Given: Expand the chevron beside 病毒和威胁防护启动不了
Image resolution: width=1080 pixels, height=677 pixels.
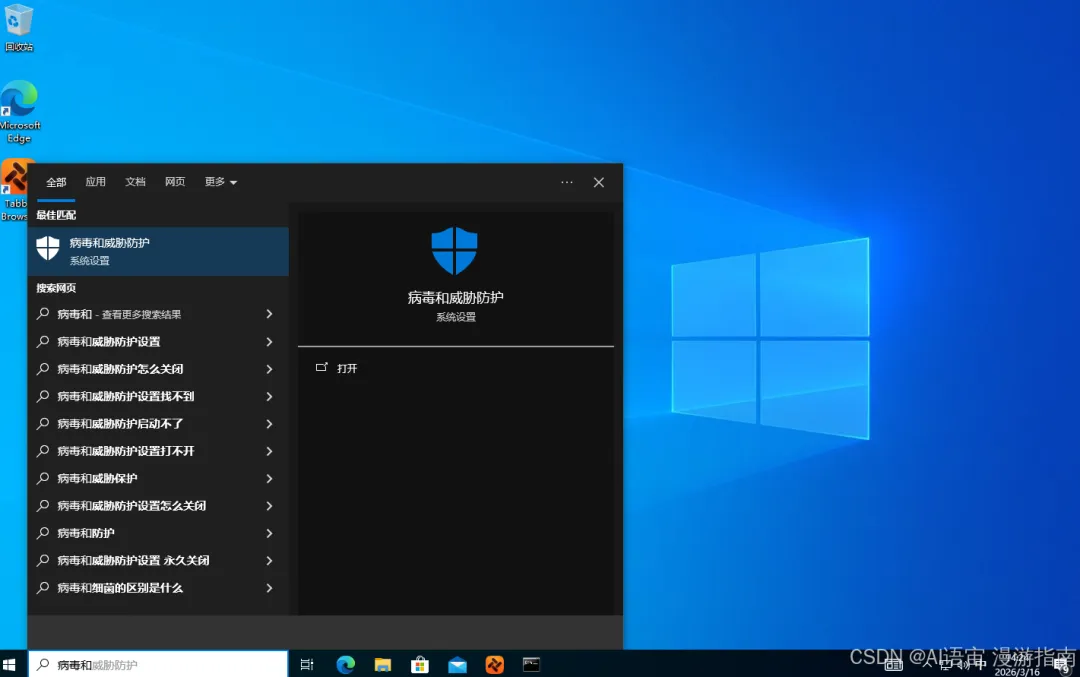Looking at the screenshot, I should tap(269, 424).
